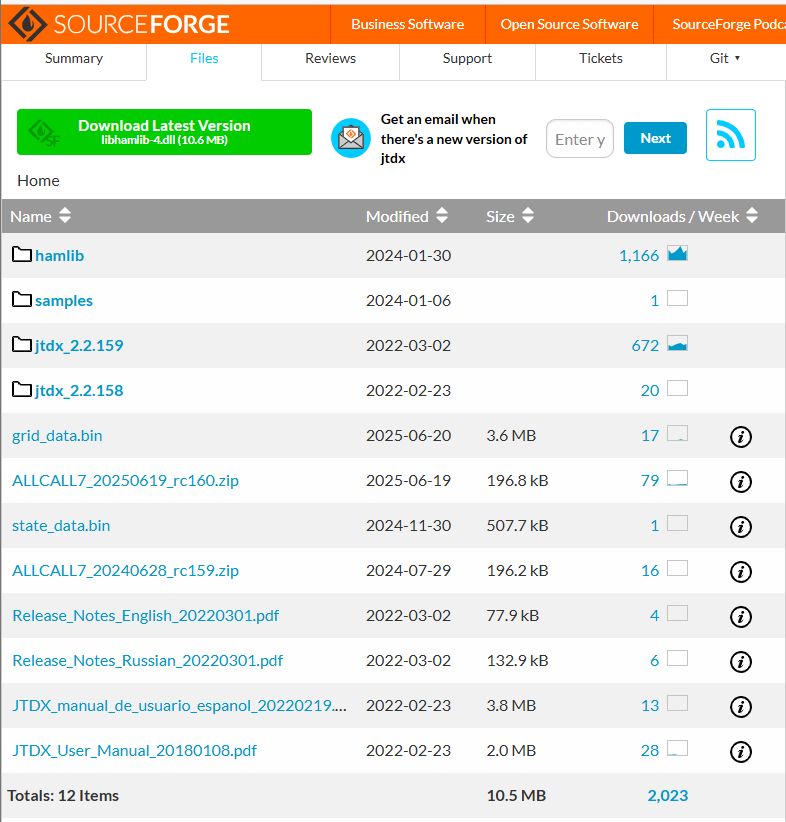Open download stats chart for state_data.bin
Screen dimensions: 786x822
(677, 524)
